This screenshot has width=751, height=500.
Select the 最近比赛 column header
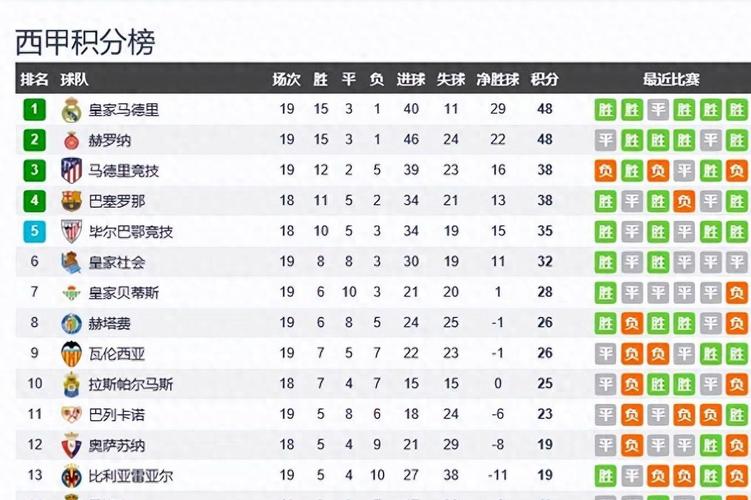(x=671, y=79)
